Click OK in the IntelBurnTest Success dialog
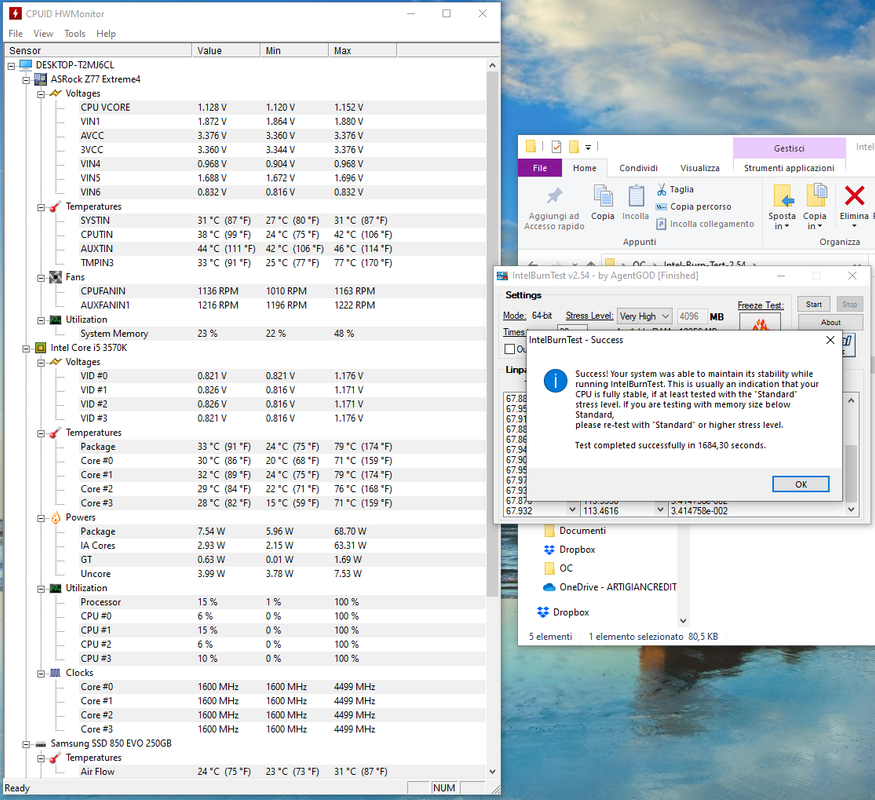 [x=801, y=484]
